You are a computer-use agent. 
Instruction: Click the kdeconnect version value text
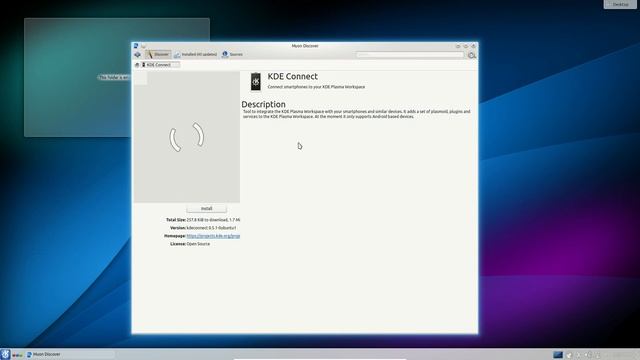(x=211, y=228)
